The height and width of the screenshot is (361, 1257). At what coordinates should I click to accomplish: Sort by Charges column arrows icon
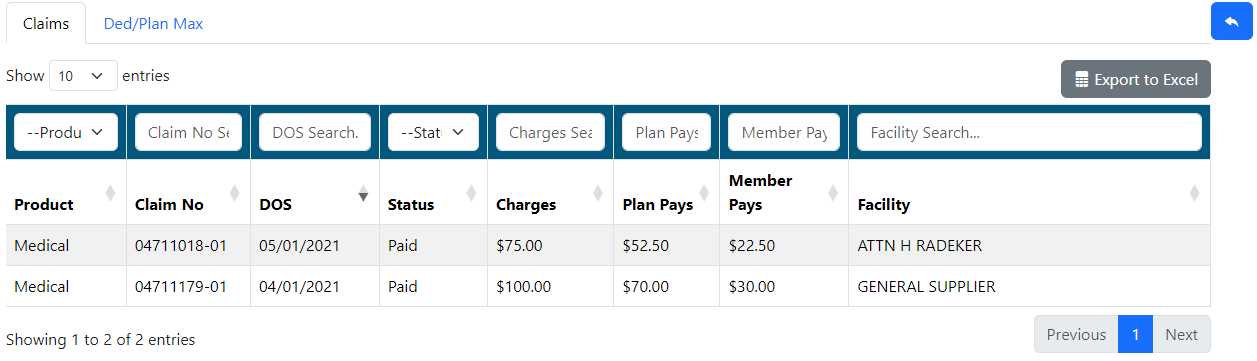pos(598,193)
